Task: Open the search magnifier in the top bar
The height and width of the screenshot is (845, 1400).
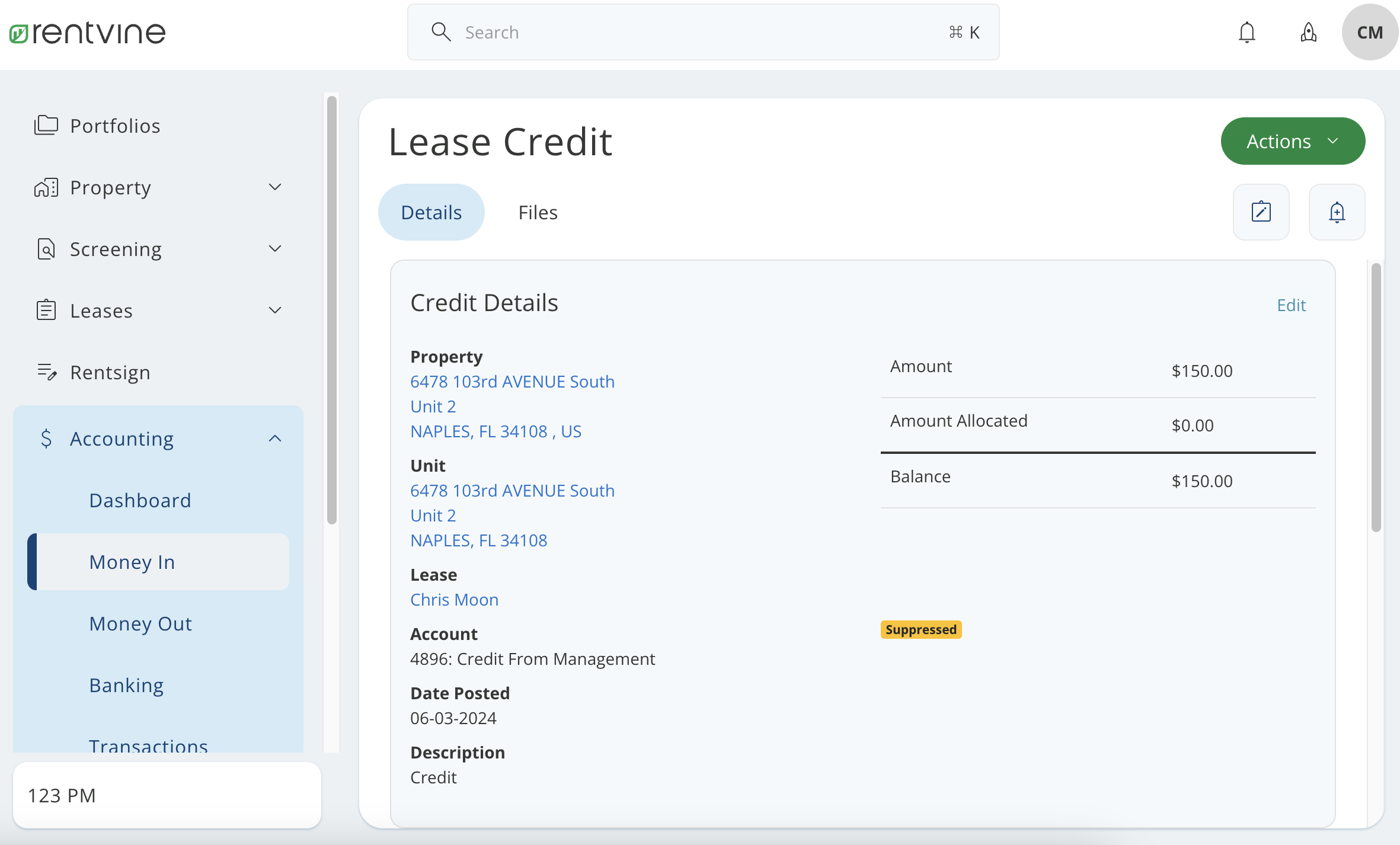Action: click(x=441, y=31)
